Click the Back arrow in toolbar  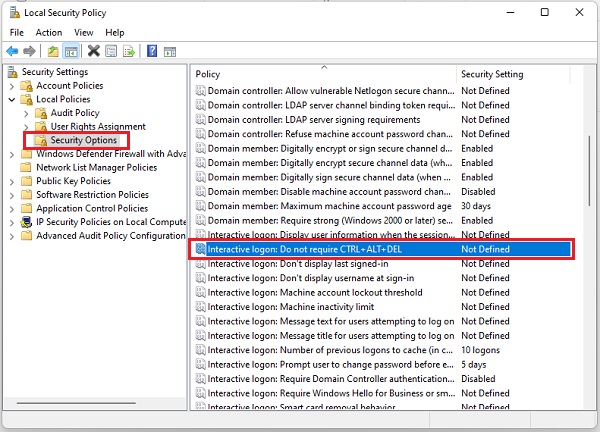click(12, 51)
